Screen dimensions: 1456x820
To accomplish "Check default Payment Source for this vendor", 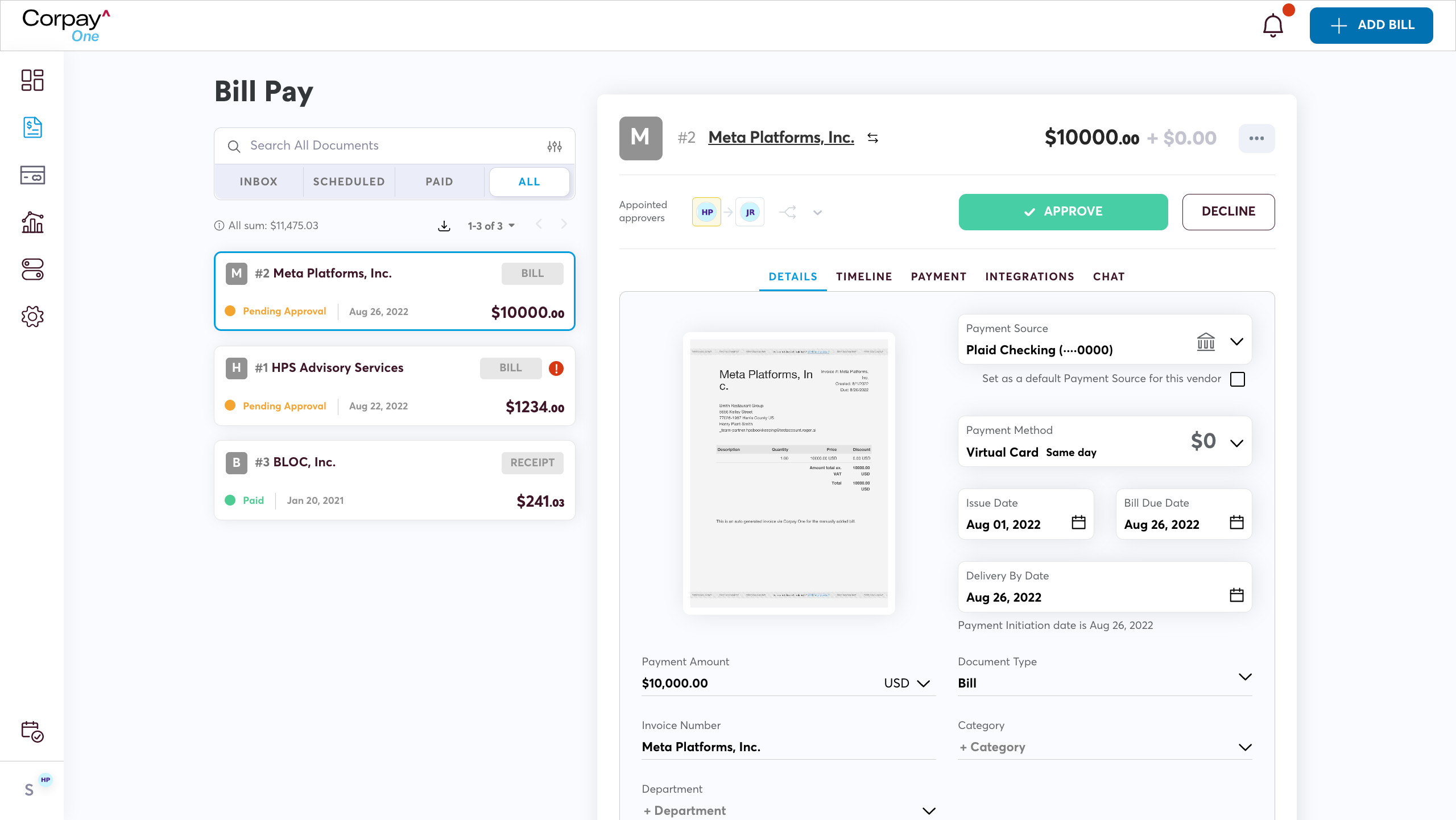I will [1238, 379].
